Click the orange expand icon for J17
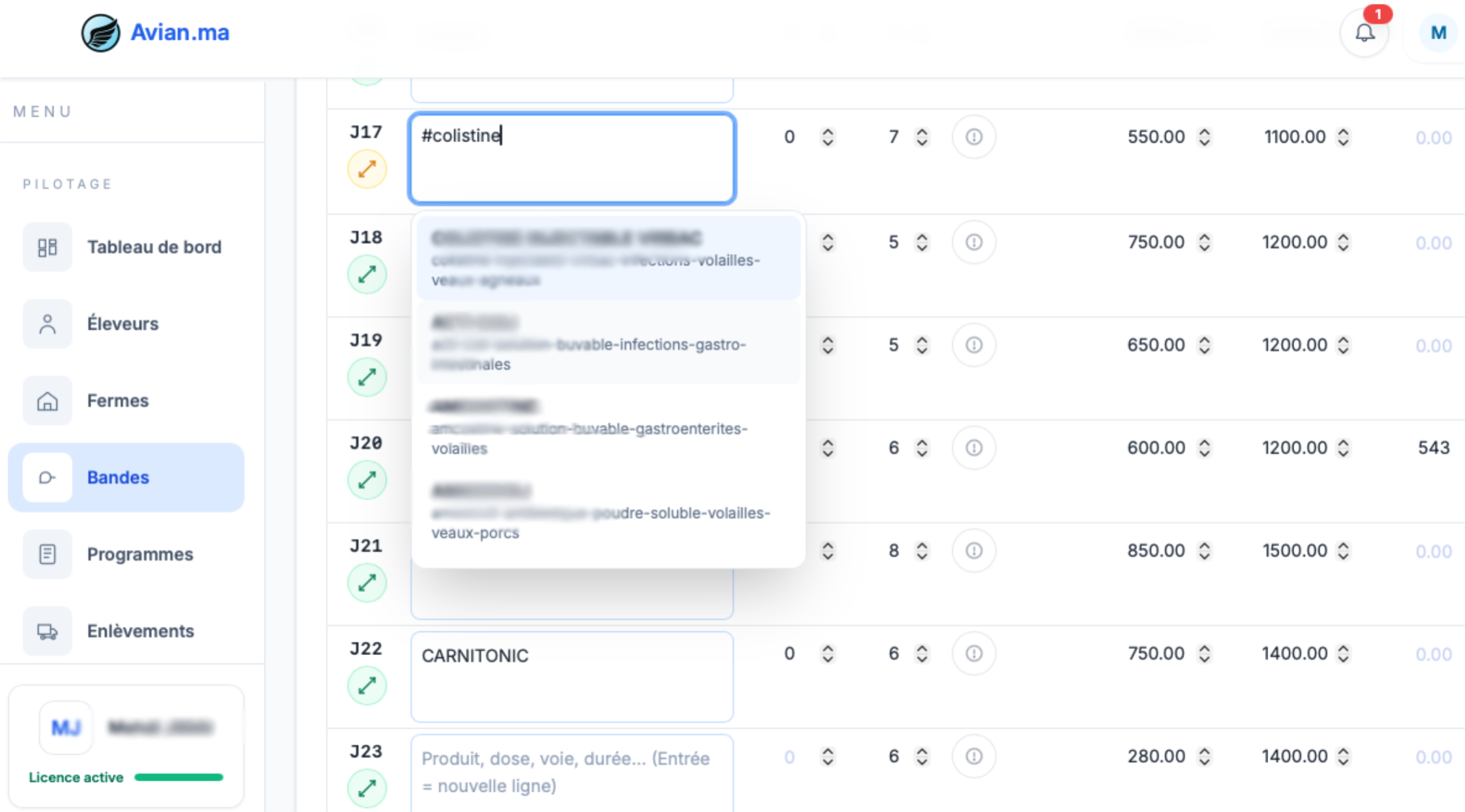The width and height of the screenshot is (1465, 812). click(x=367, y=169)
